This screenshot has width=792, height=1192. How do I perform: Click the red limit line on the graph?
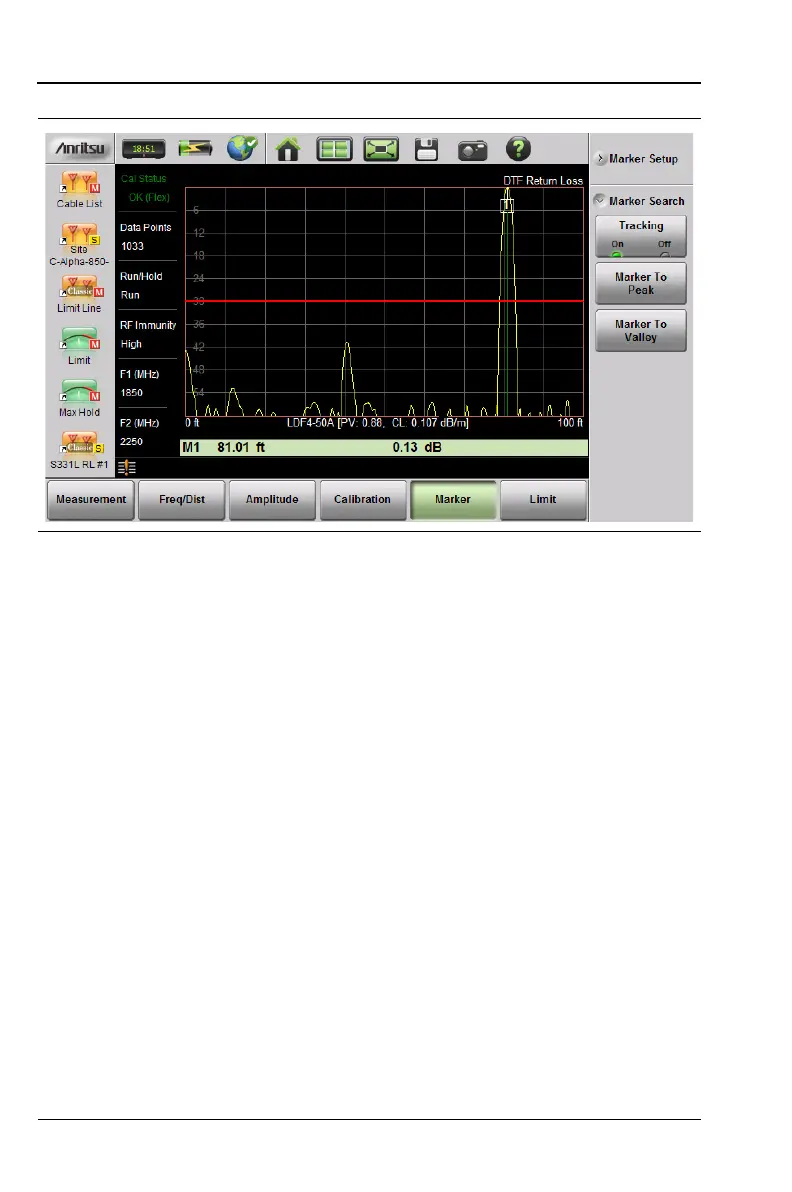(x=385, y=301)
